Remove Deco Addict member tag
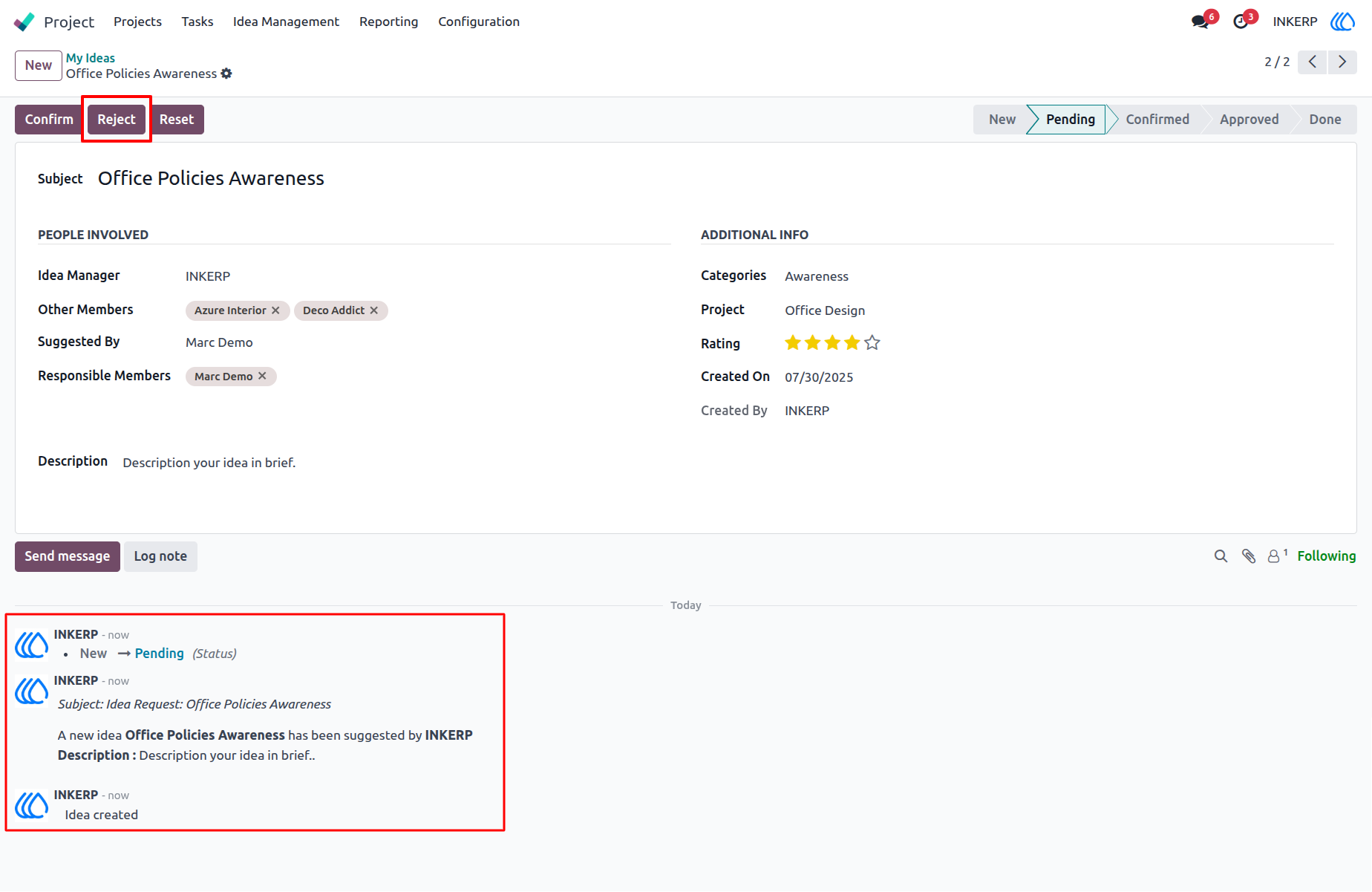The height and width of the screenshot is (892, 1372). click(x=374, y=310)
